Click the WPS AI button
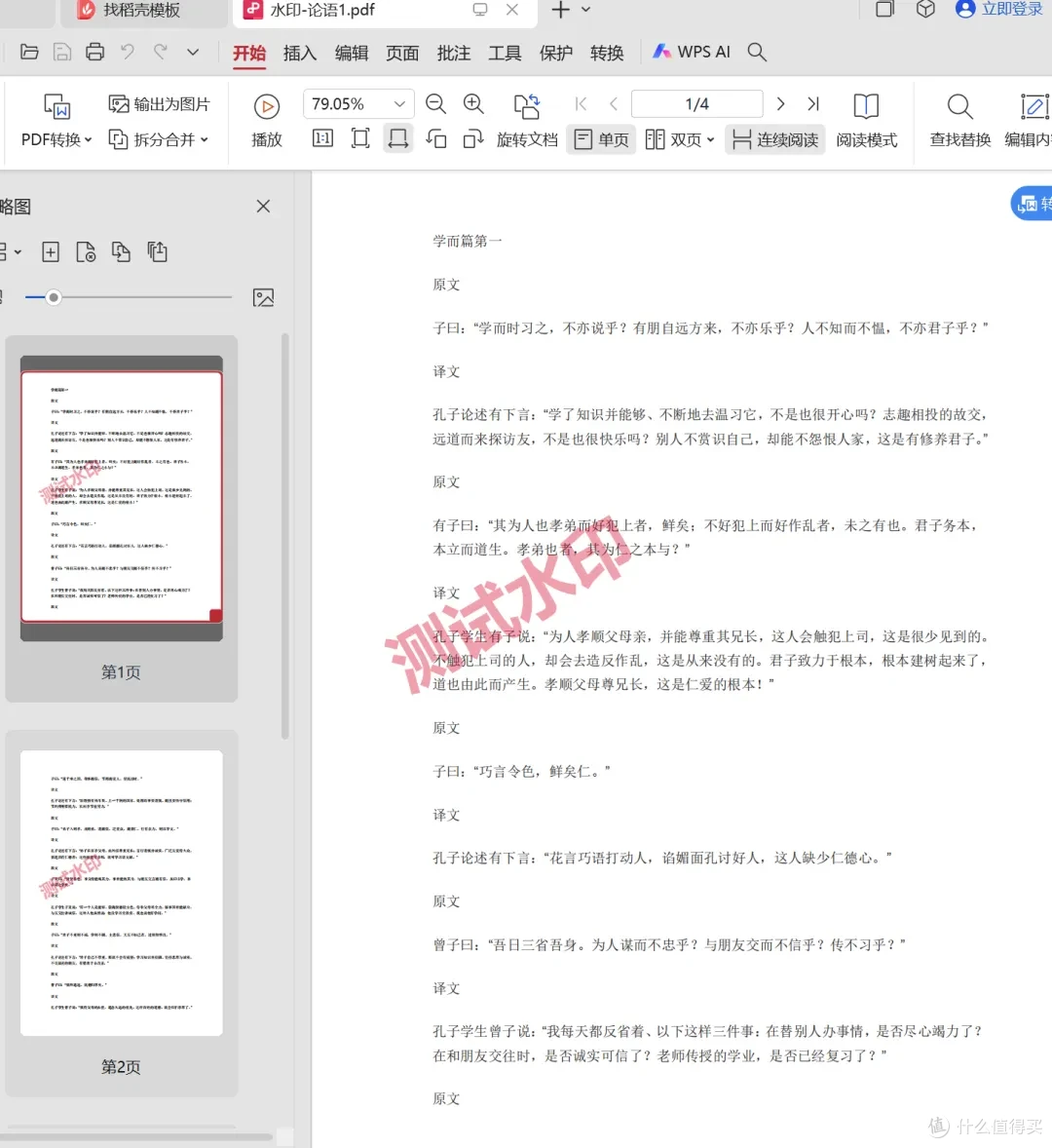The height and width of the screenshot is (1148, 1052). click(x=692, y=52)
